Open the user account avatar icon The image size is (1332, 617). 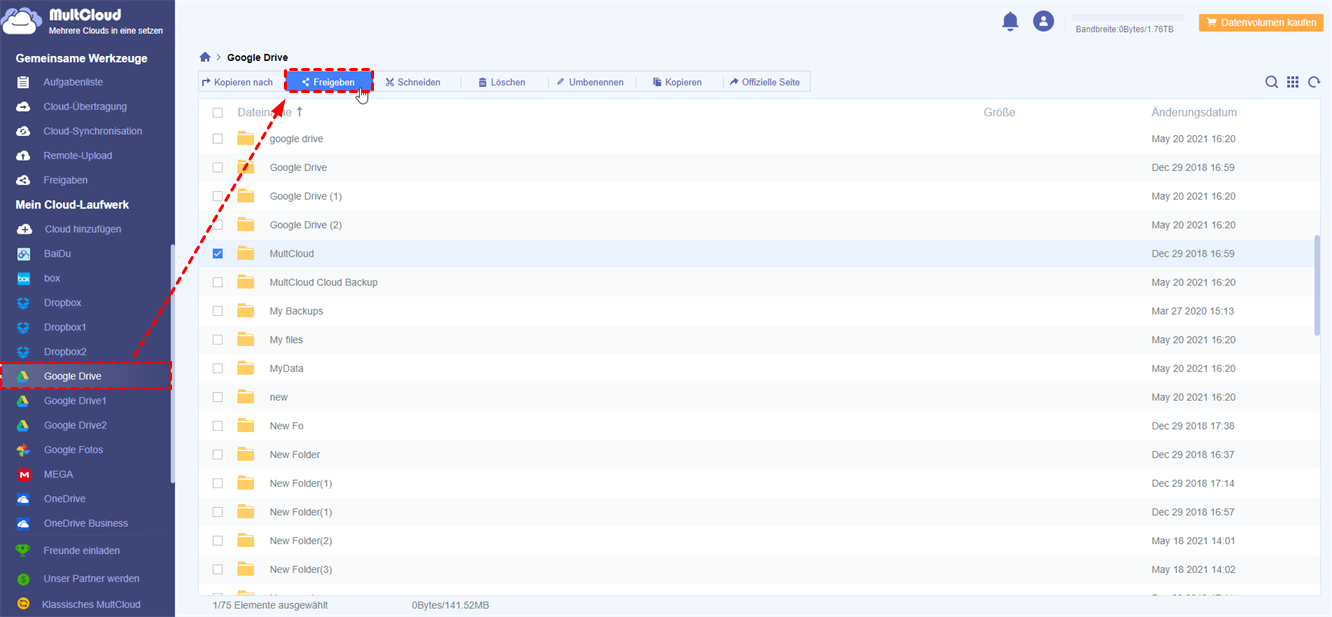(x=1043, y=21)
